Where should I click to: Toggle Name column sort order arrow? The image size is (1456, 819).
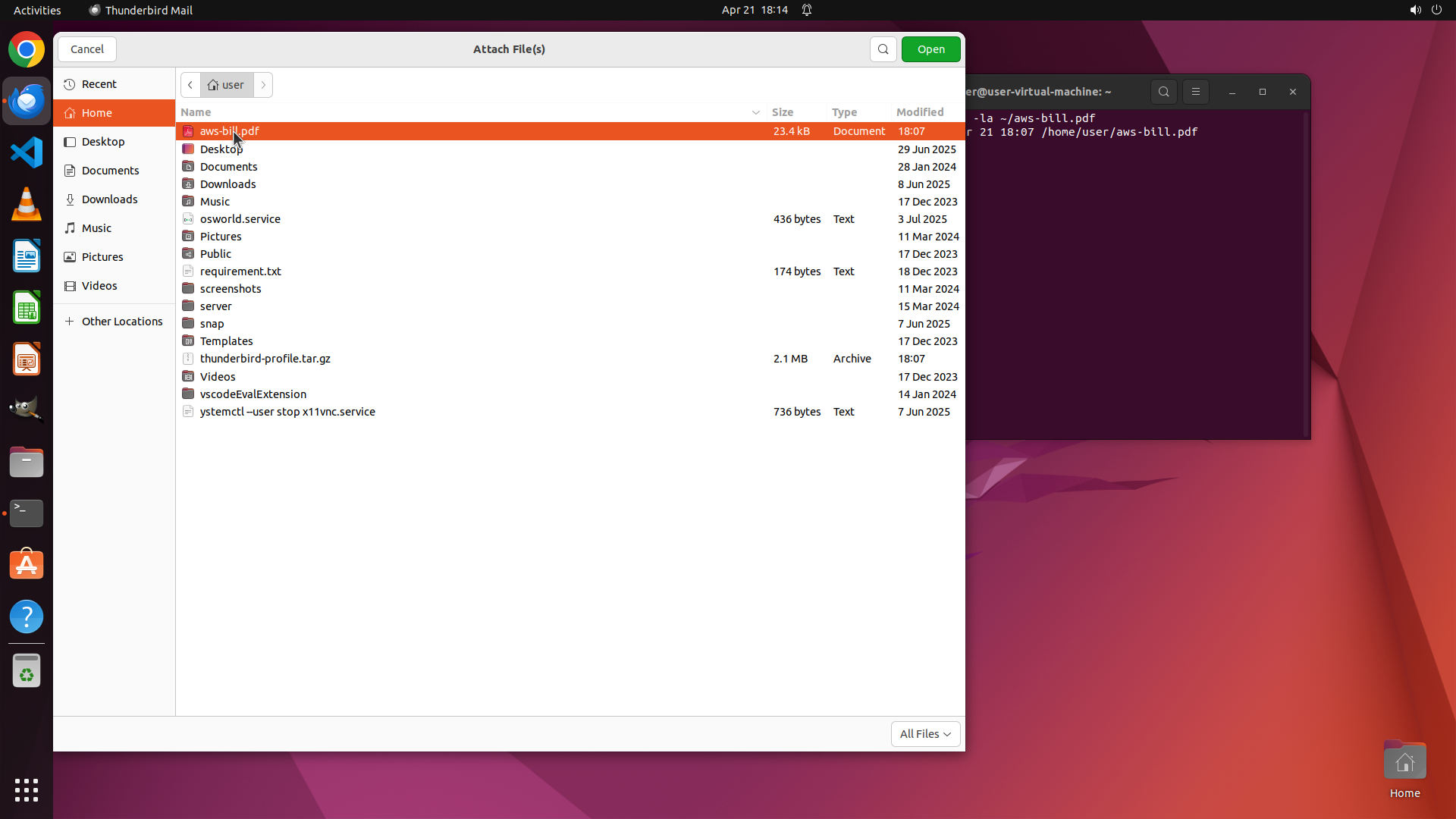755,112
